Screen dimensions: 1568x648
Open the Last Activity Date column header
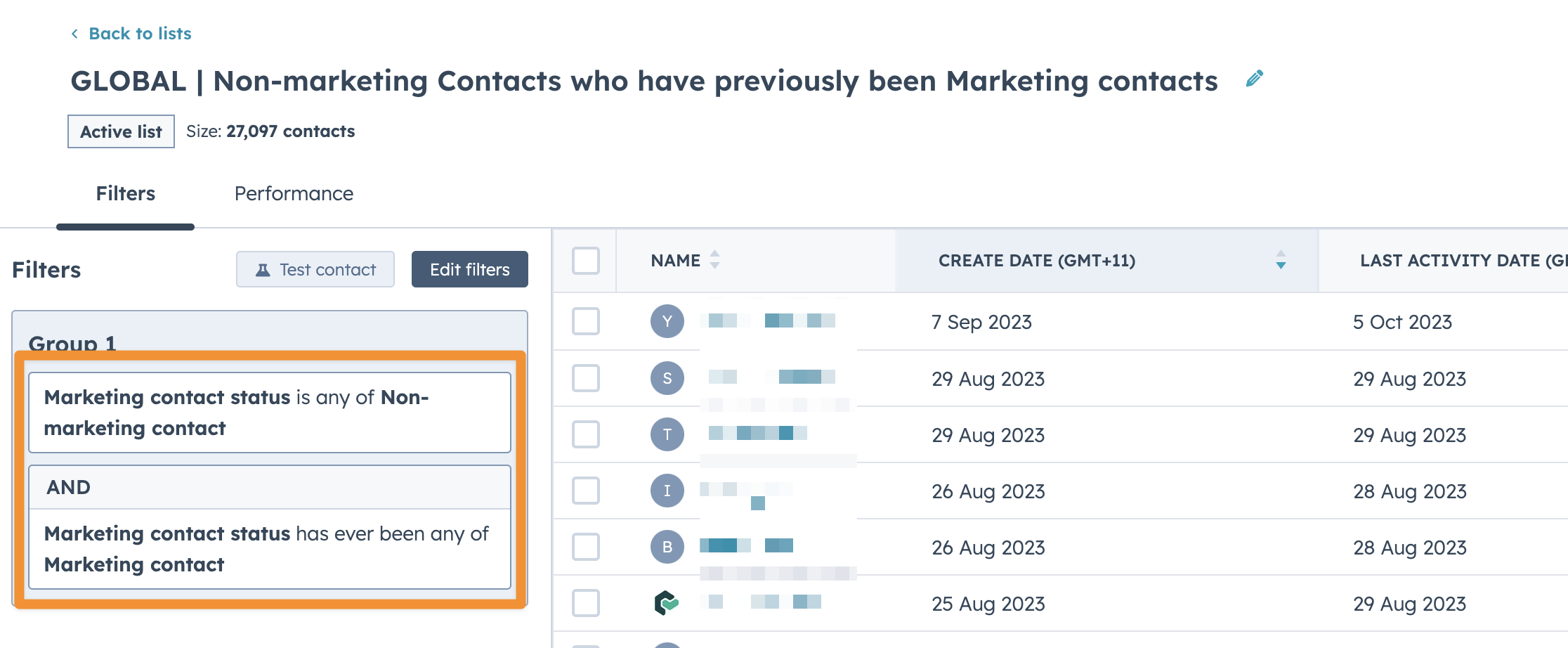point(1461,261)
